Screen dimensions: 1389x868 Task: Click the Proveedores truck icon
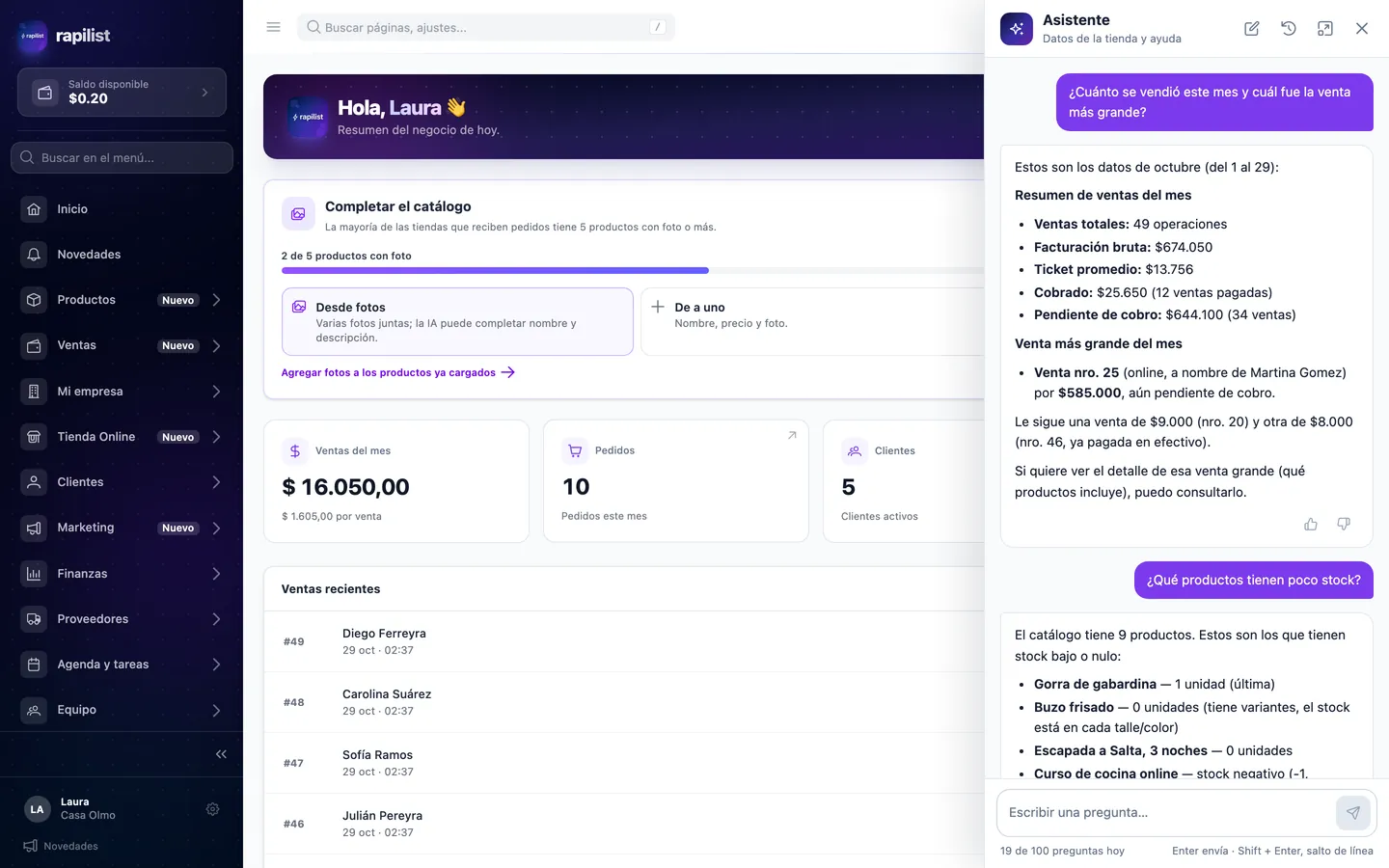point(34,619)
